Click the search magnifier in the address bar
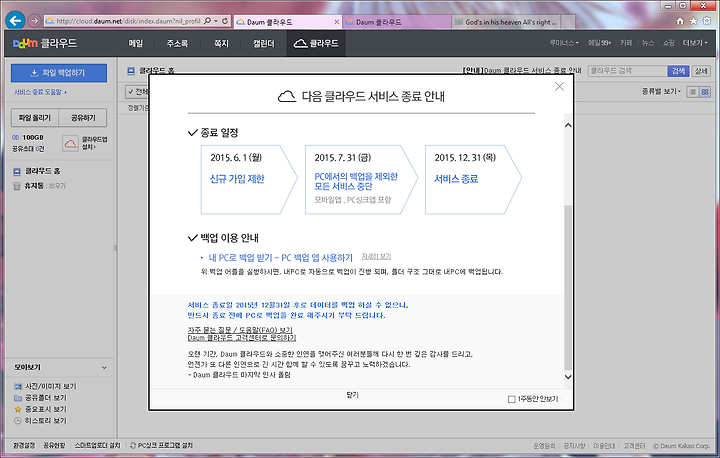The height and width of the screenshot is (458, 720). click(208, 21)
